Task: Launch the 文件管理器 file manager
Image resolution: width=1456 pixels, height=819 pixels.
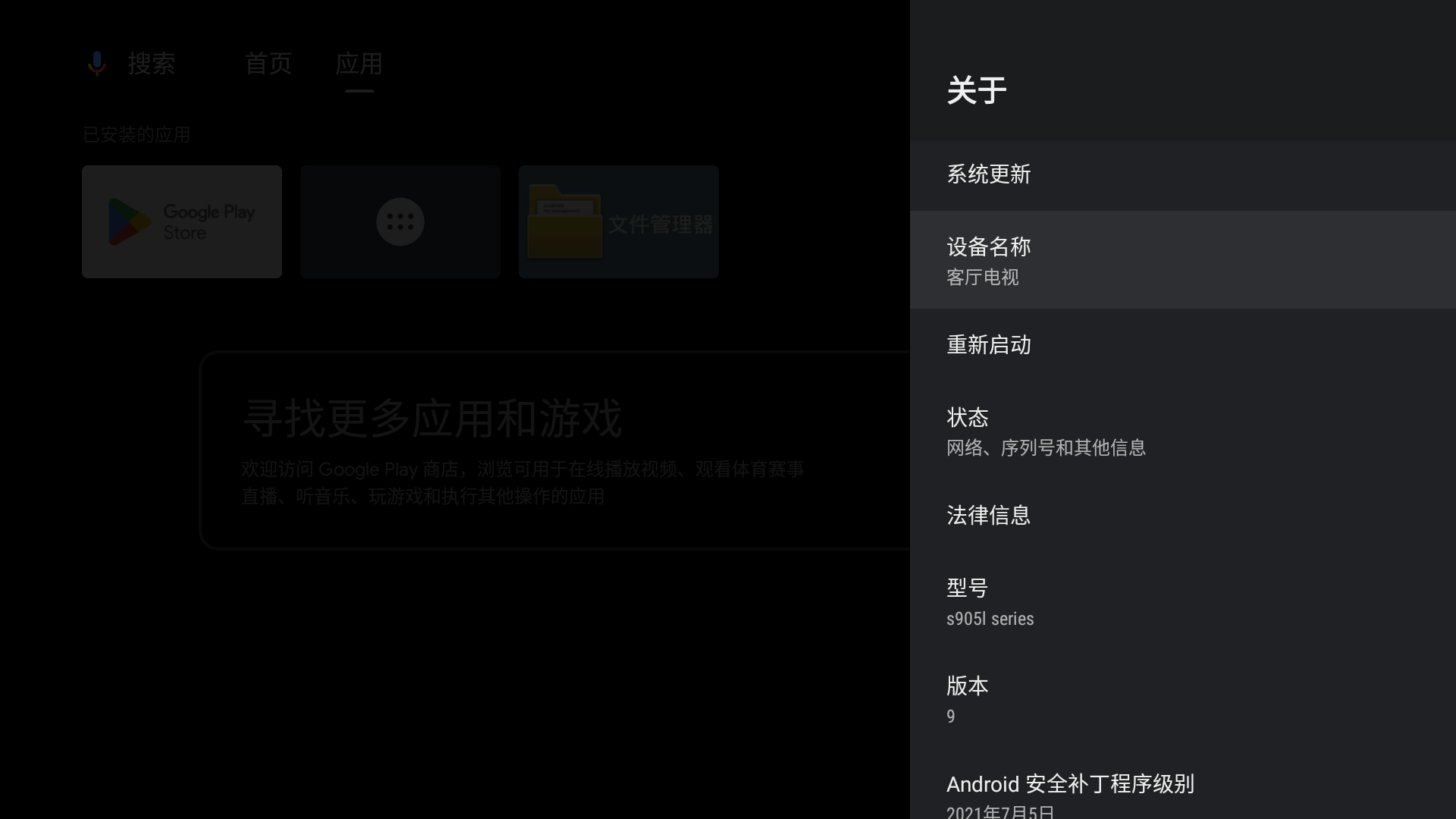Action: click(x=618, y=221)
